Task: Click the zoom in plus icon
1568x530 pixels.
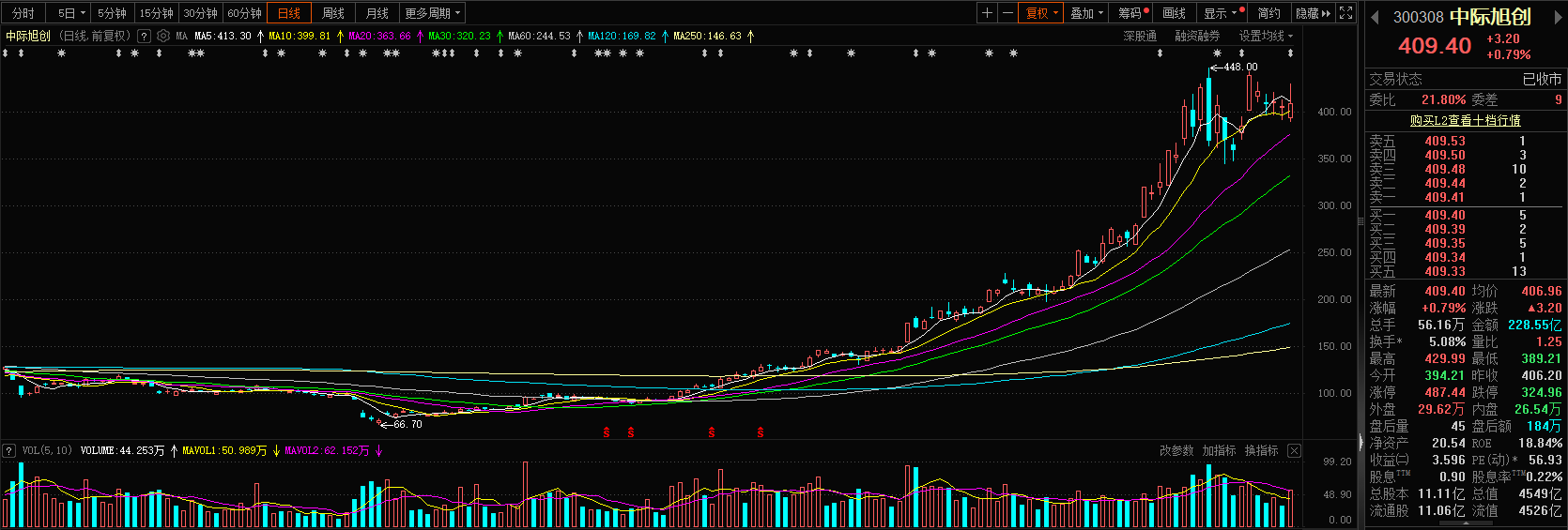Action: (x=987, y=13)
